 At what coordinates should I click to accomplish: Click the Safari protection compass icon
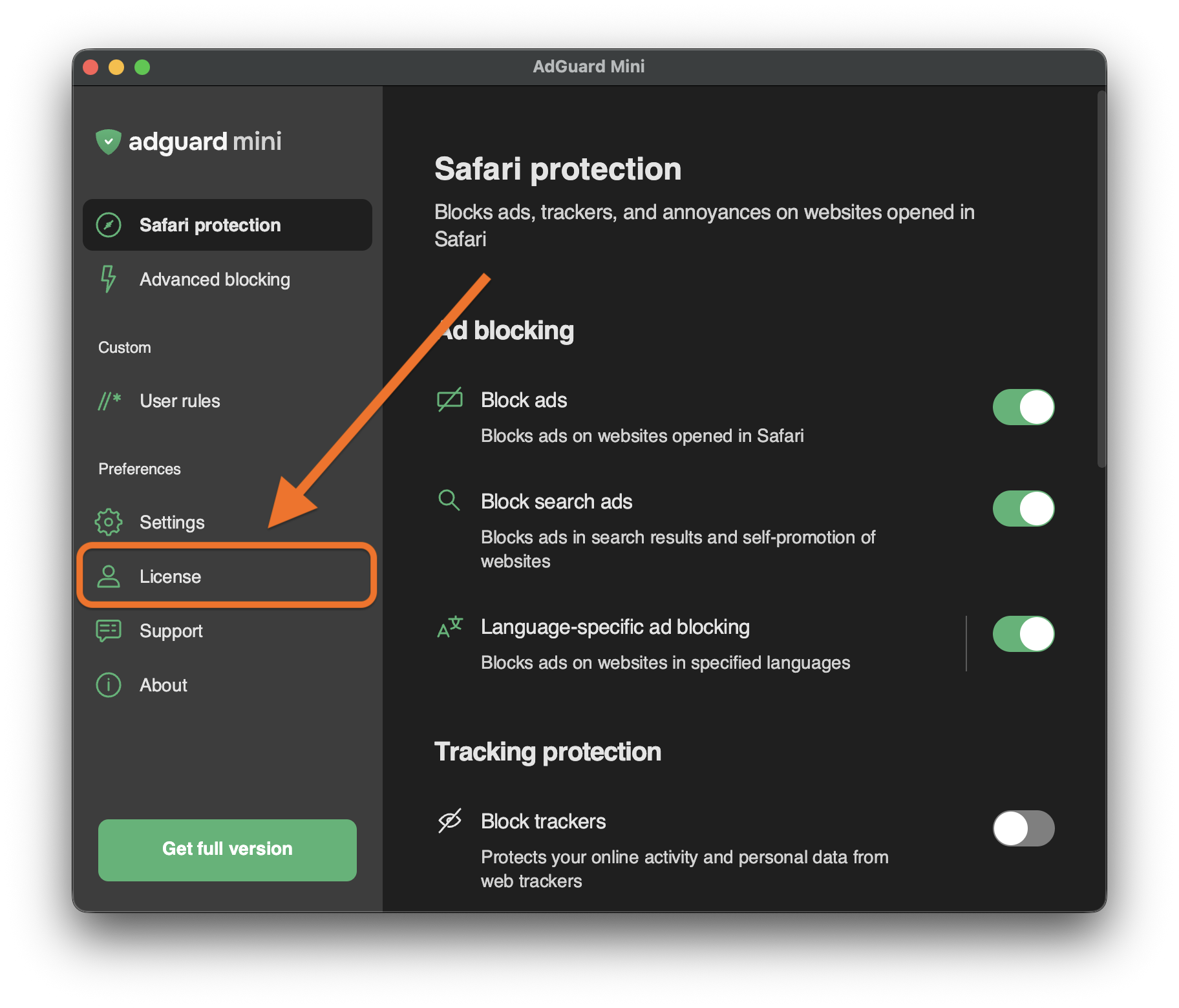pyautogui.click(x=109, y=225)
